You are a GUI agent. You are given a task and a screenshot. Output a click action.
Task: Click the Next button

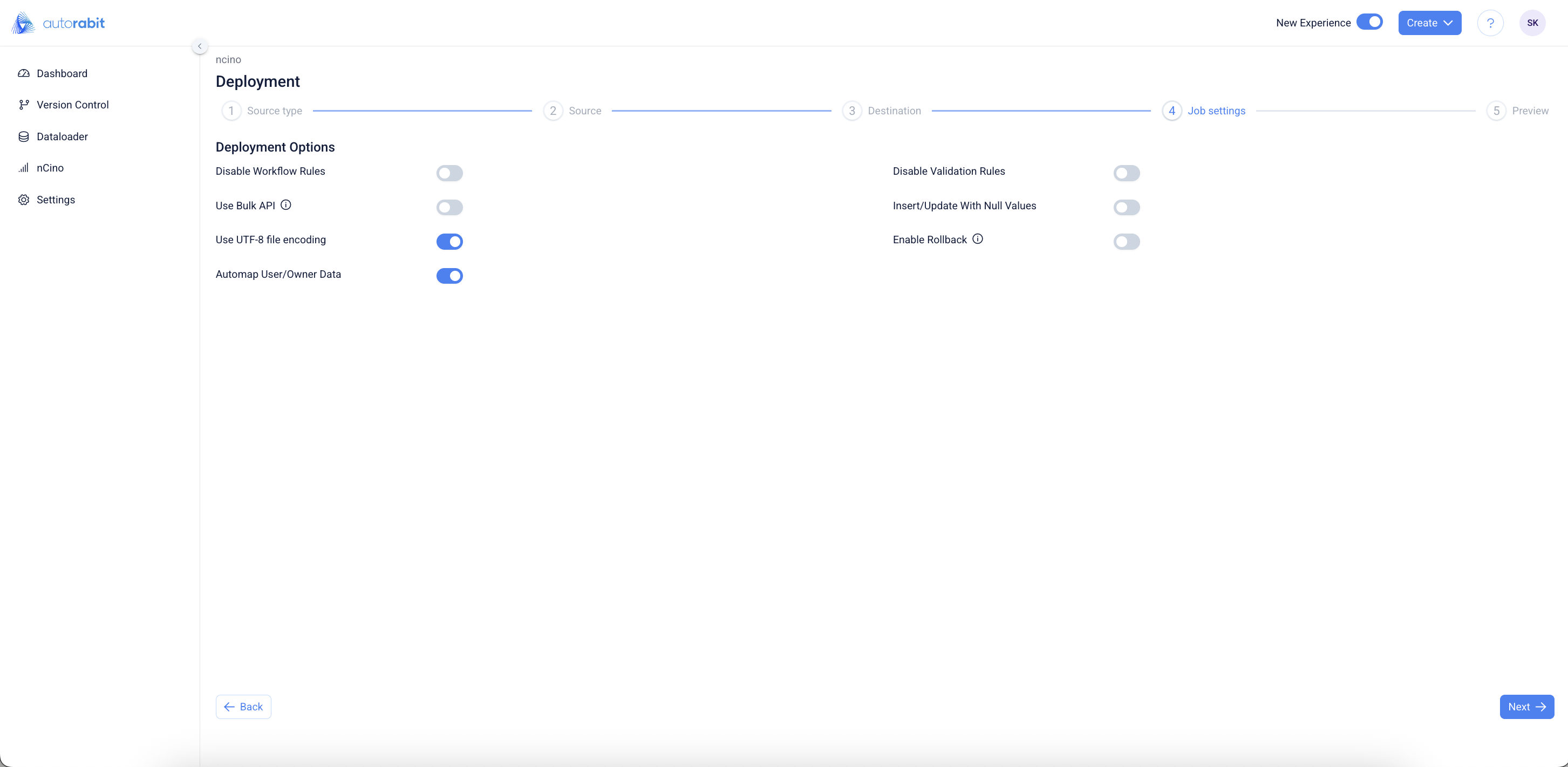1526,707
